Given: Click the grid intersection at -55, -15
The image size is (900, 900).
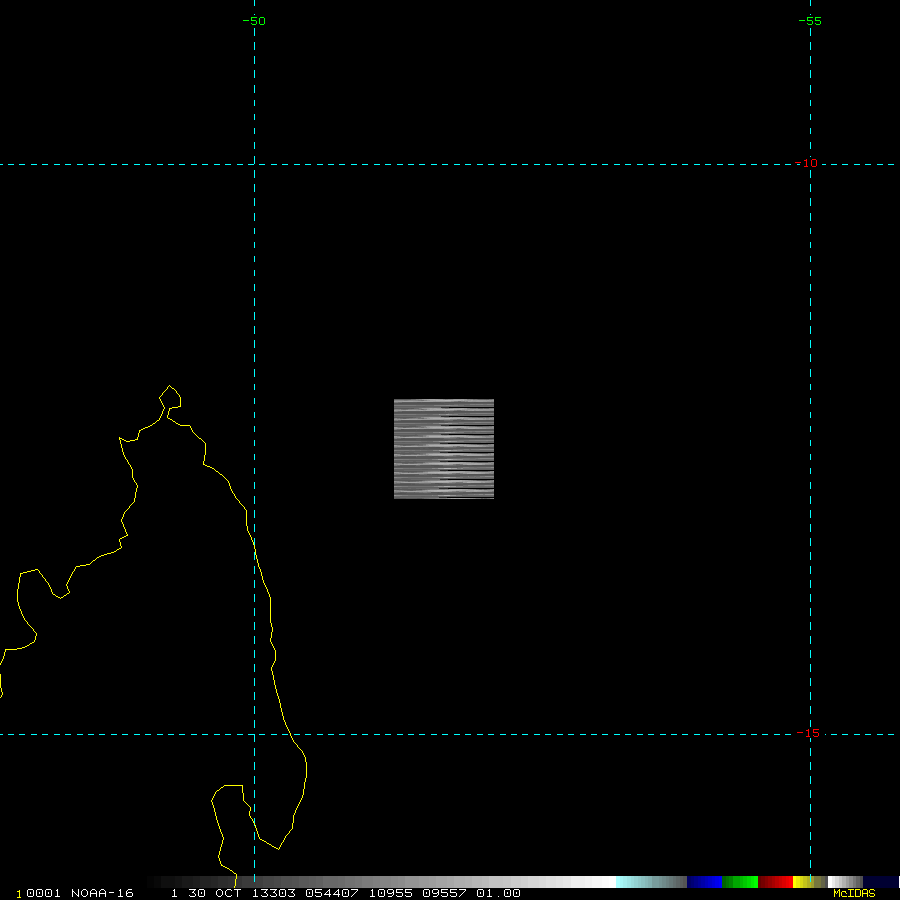Looking at the screenshot, I should [810, 734].
